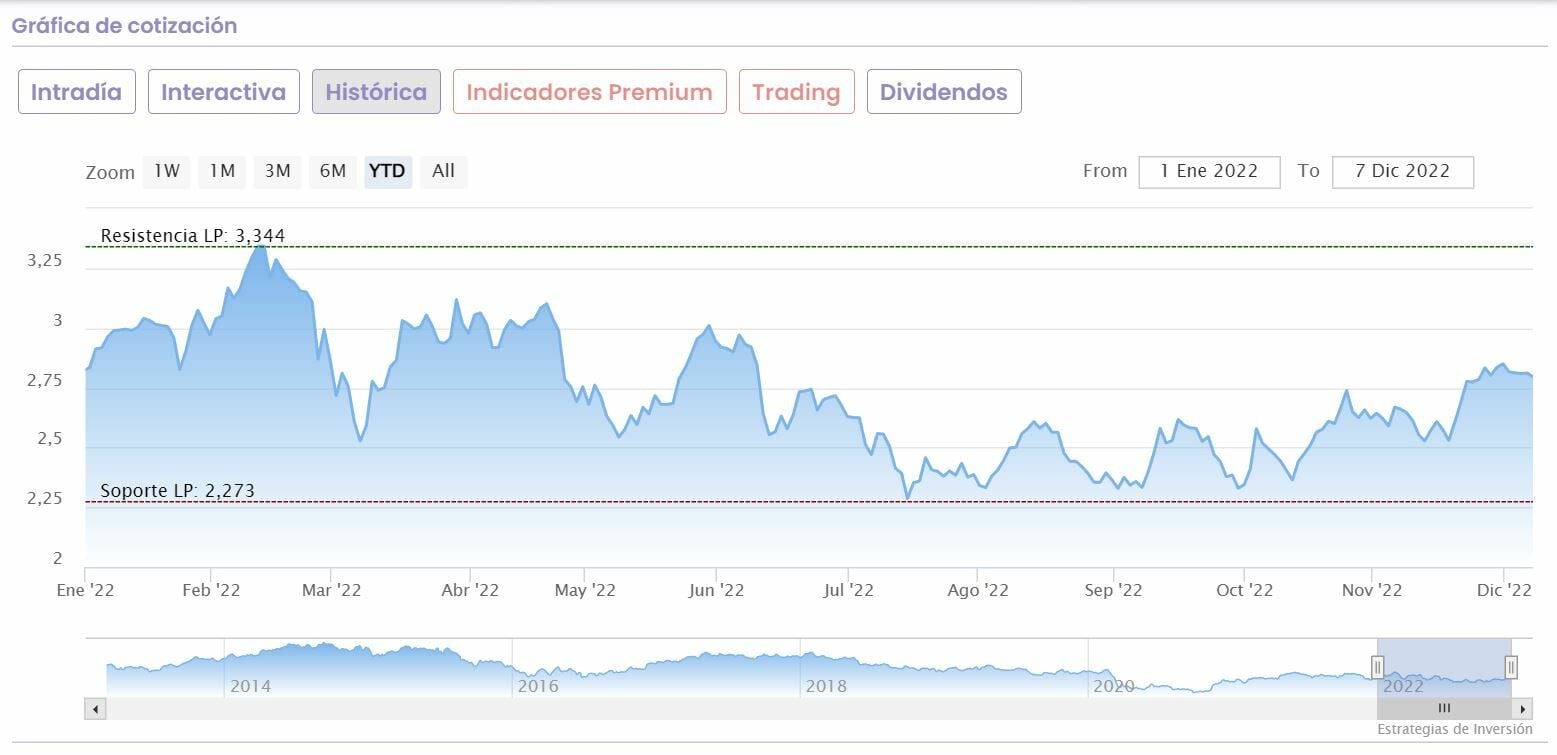
Task: Set zoom range to 1M
Action: coord(222,171)
